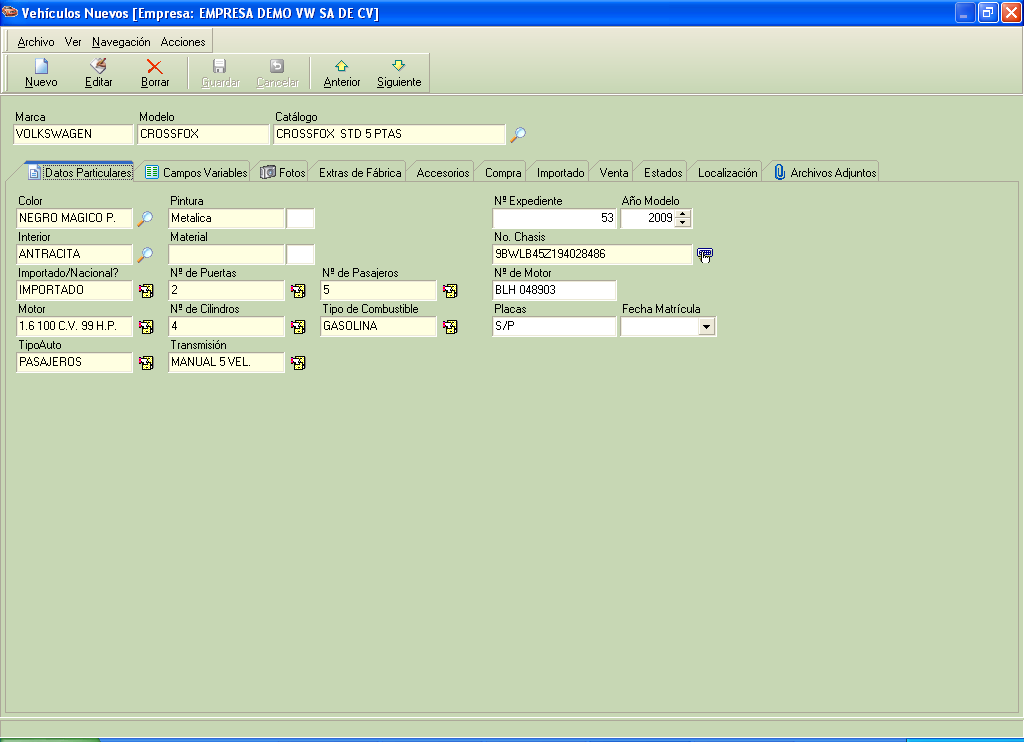Switch to Archivos Adjuntos tab
The image size is (1024, 742).
pos(825,172)
